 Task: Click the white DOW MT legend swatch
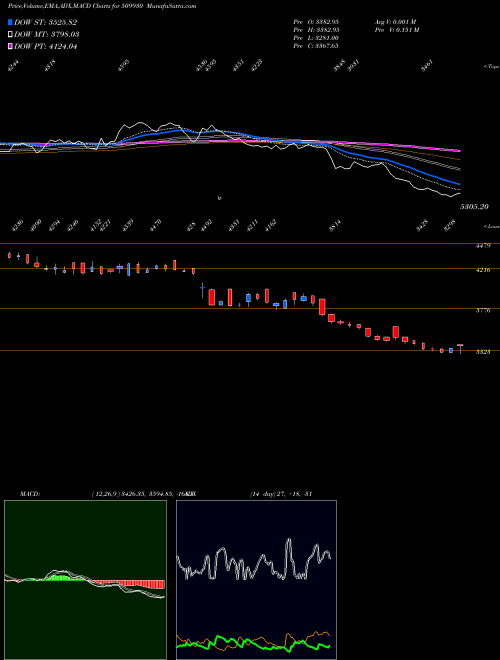10,34
